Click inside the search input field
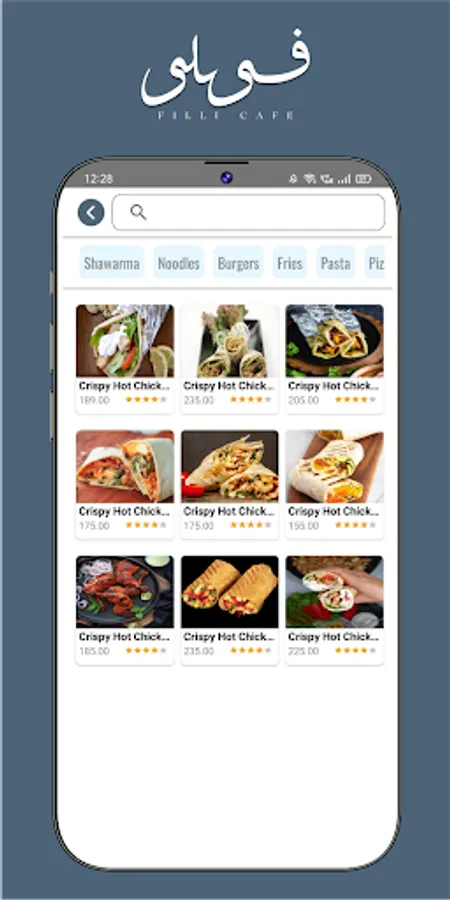 coord(248,212)
